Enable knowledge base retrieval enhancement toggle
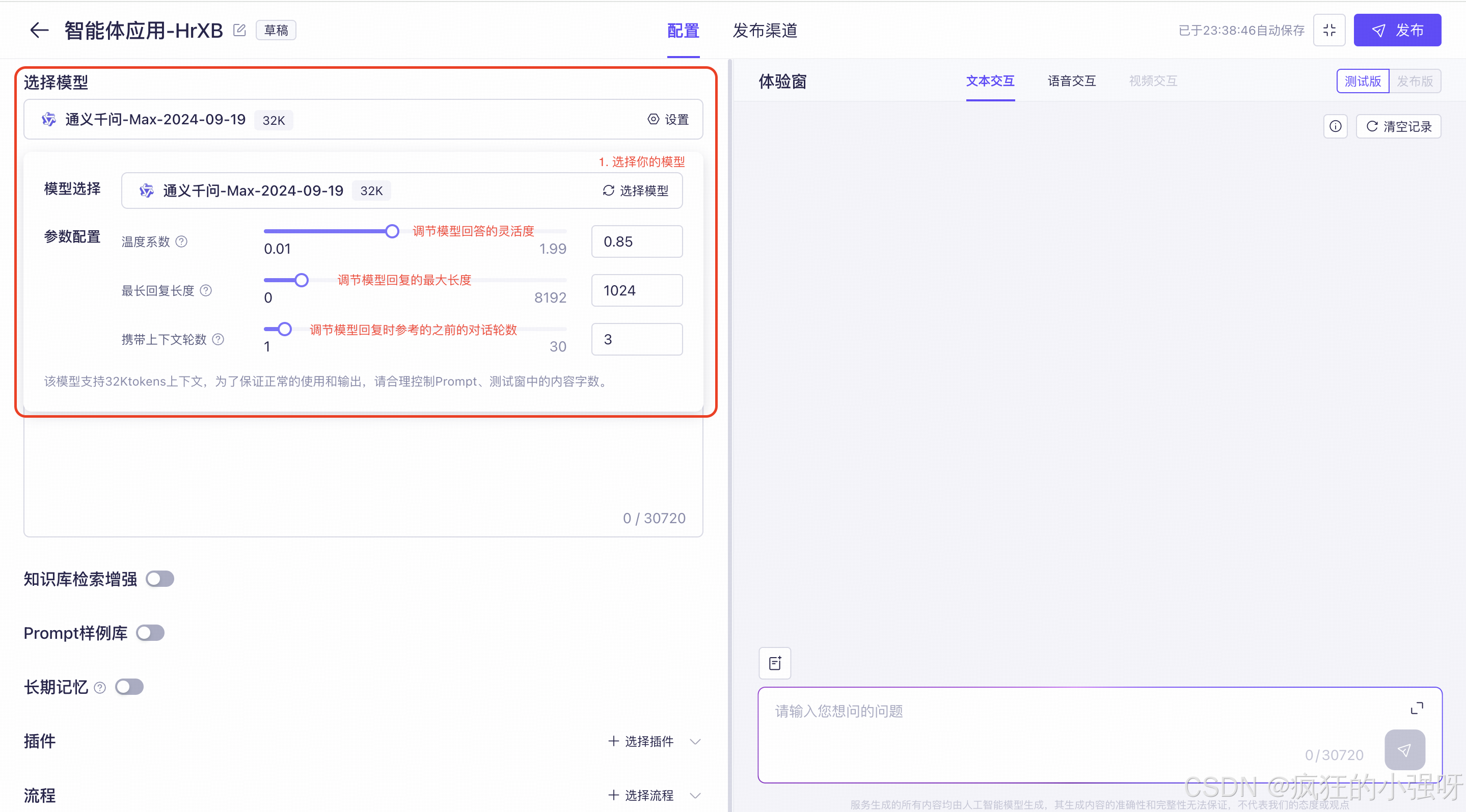The image size is (1466, 812). pyautogui.click(x=160, y=579)
